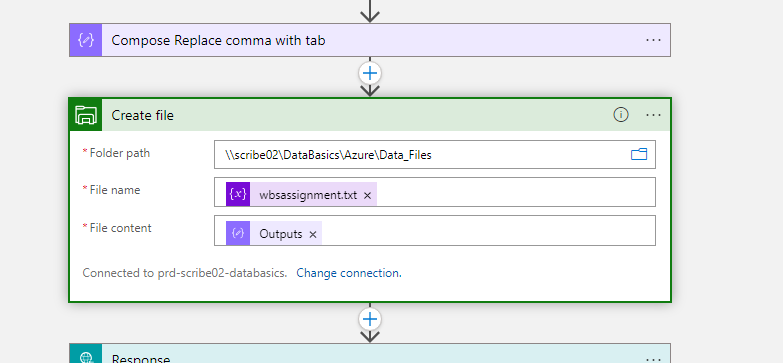Expand the Response step
The image size is (783, 363).
pos(370,354)
